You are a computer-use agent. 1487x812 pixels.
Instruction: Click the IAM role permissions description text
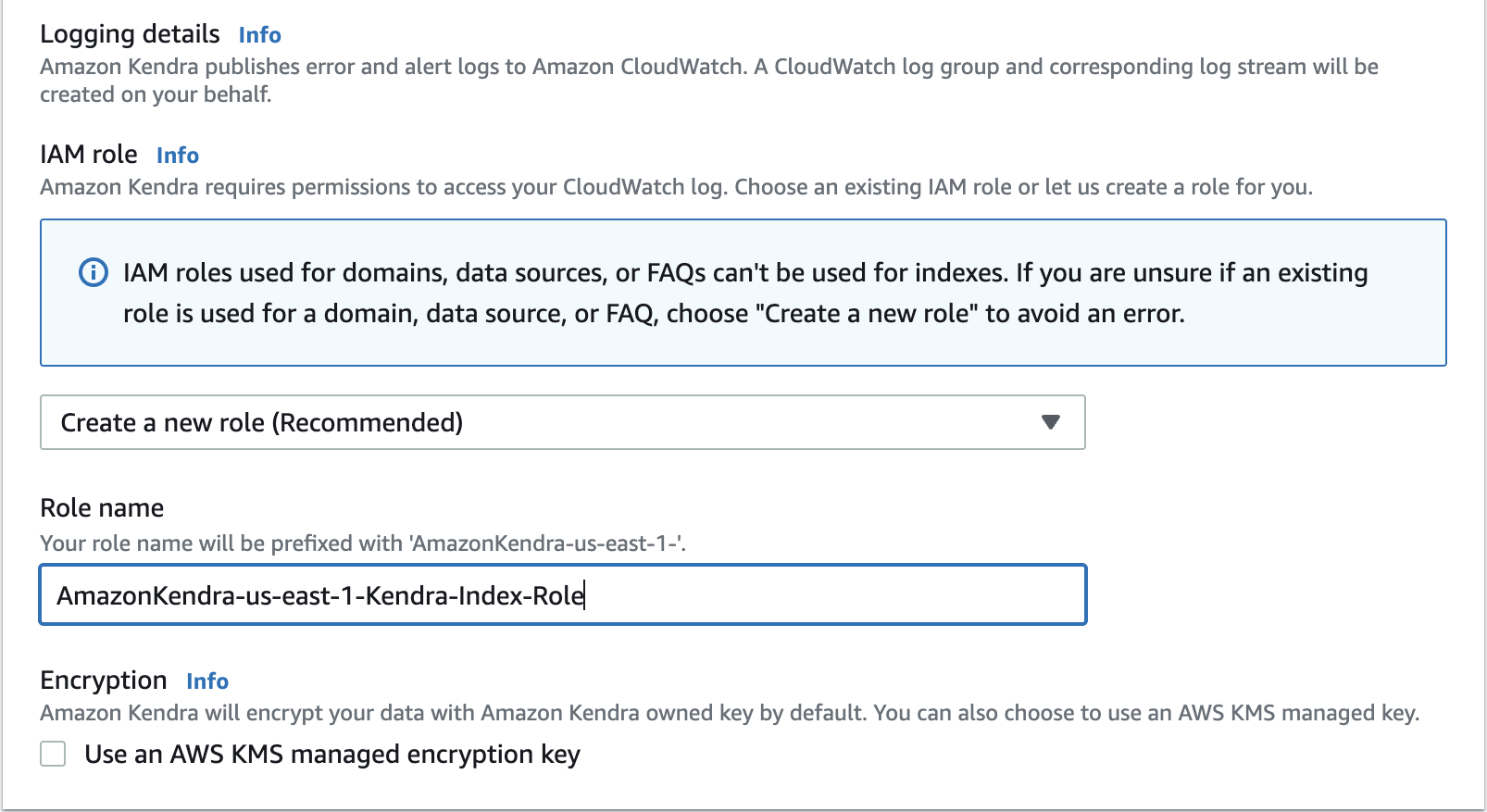point(676,187)
